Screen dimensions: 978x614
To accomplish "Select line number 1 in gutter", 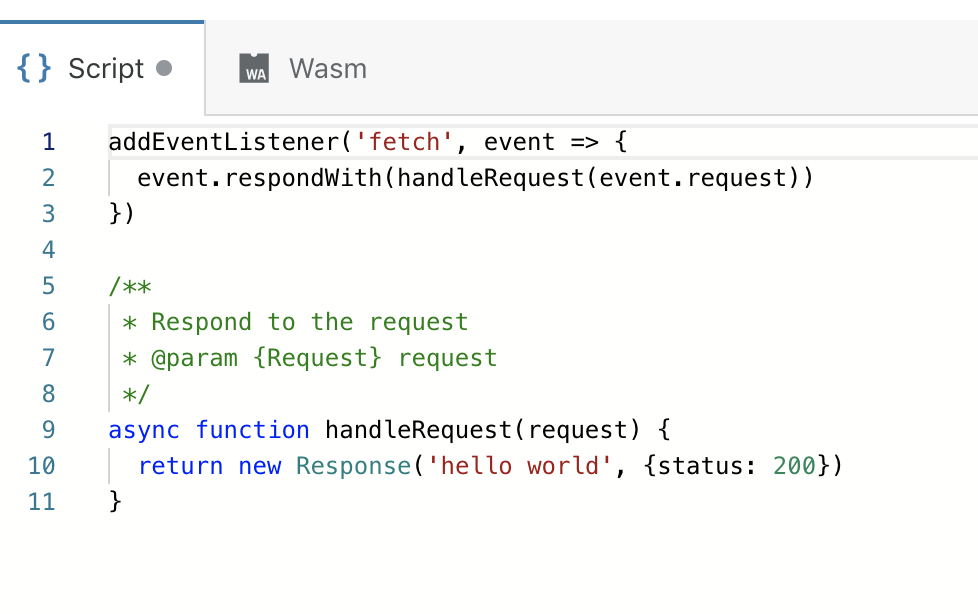I will coord(49,142).
